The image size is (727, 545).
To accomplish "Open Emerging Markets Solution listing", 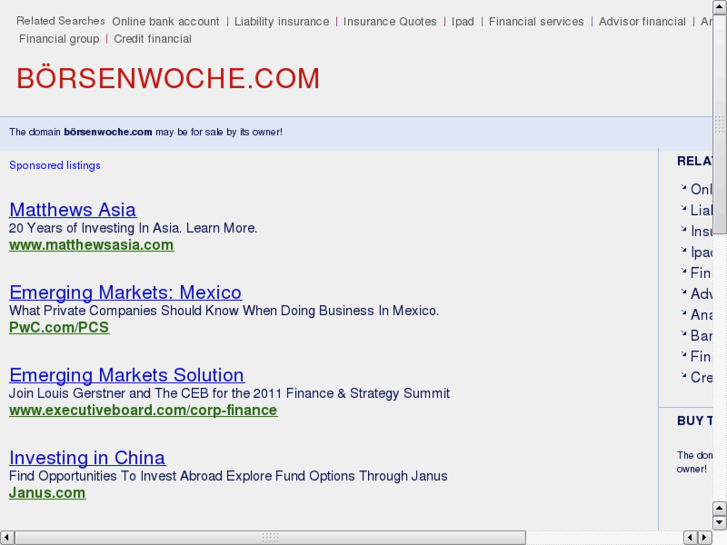I will pyautogui.click(x=127, y=375).
